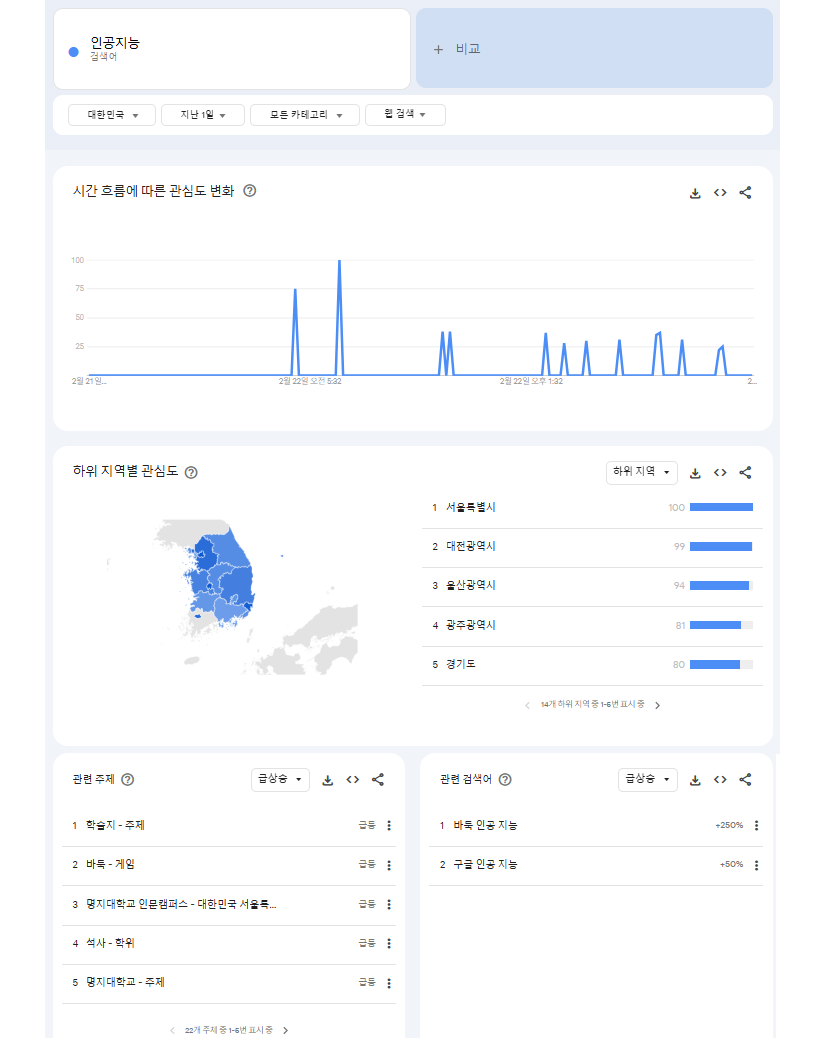Open the 모든 카테고리 dropdown

pos(304,115)
